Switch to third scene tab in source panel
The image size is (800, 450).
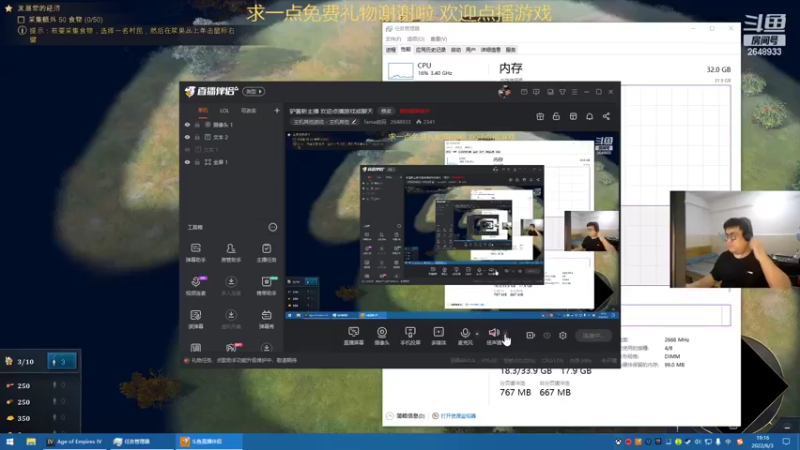point(248,110)
